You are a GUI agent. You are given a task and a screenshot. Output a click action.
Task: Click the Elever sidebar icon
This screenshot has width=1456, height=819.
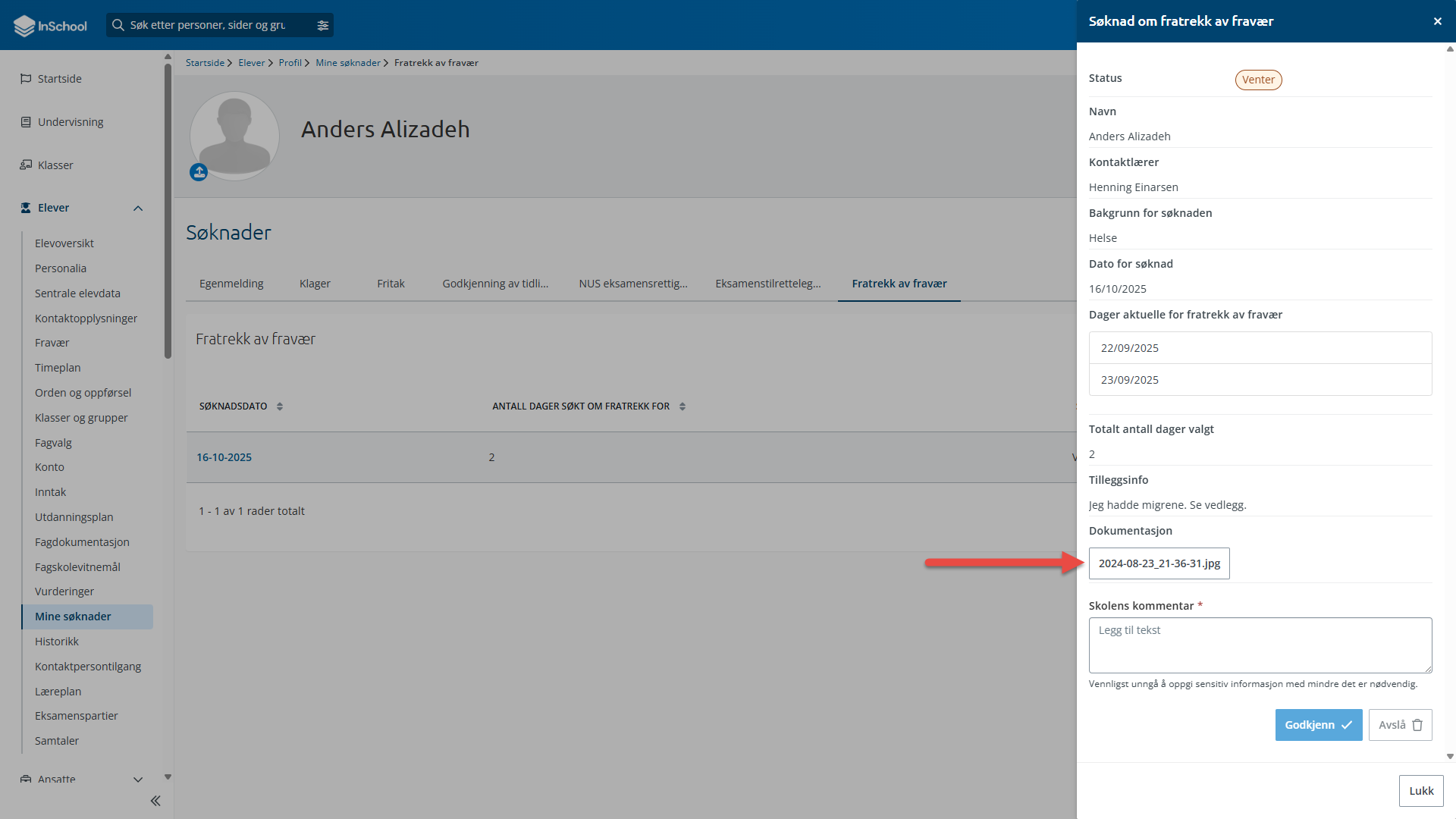[26, 208]
